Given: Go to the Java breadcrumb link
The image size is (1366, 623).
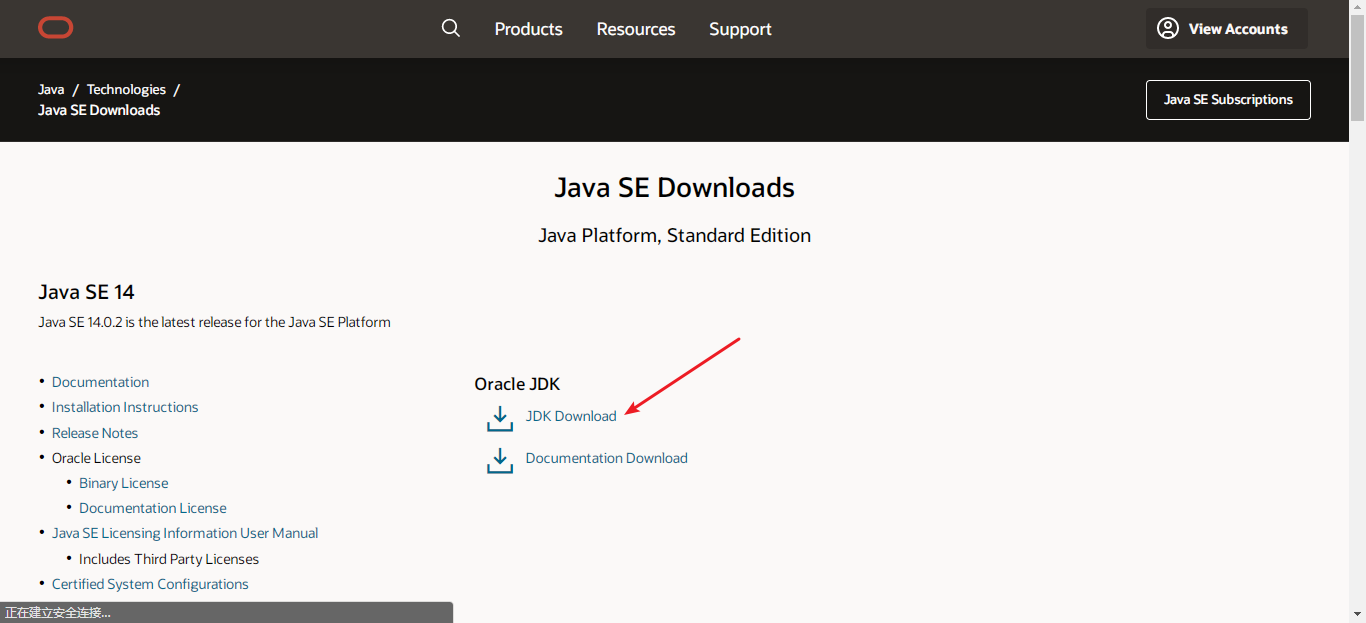Looking at the screenshot, I should tap(51, 89).
